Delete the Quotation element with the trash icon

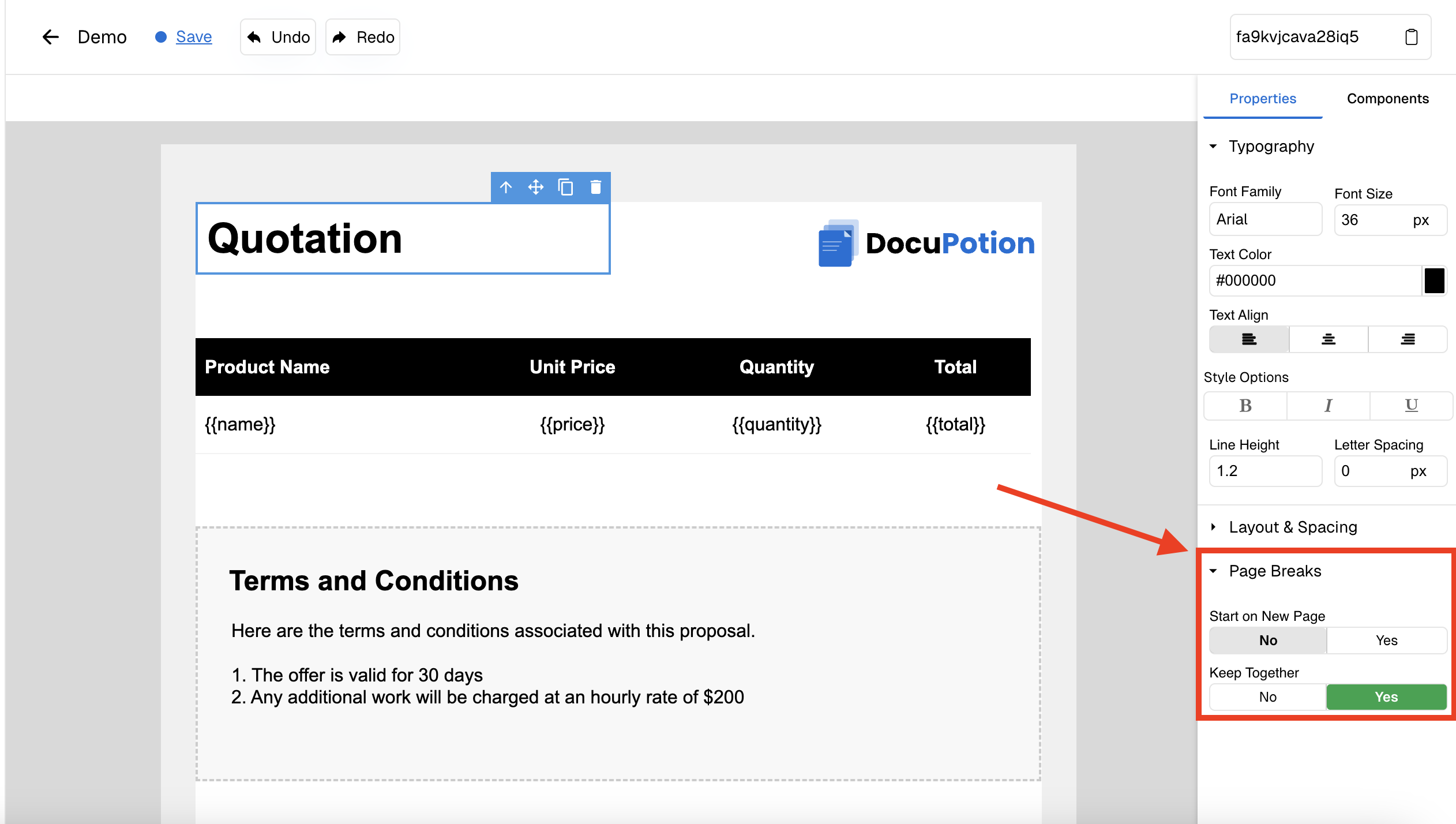(596, 187)
